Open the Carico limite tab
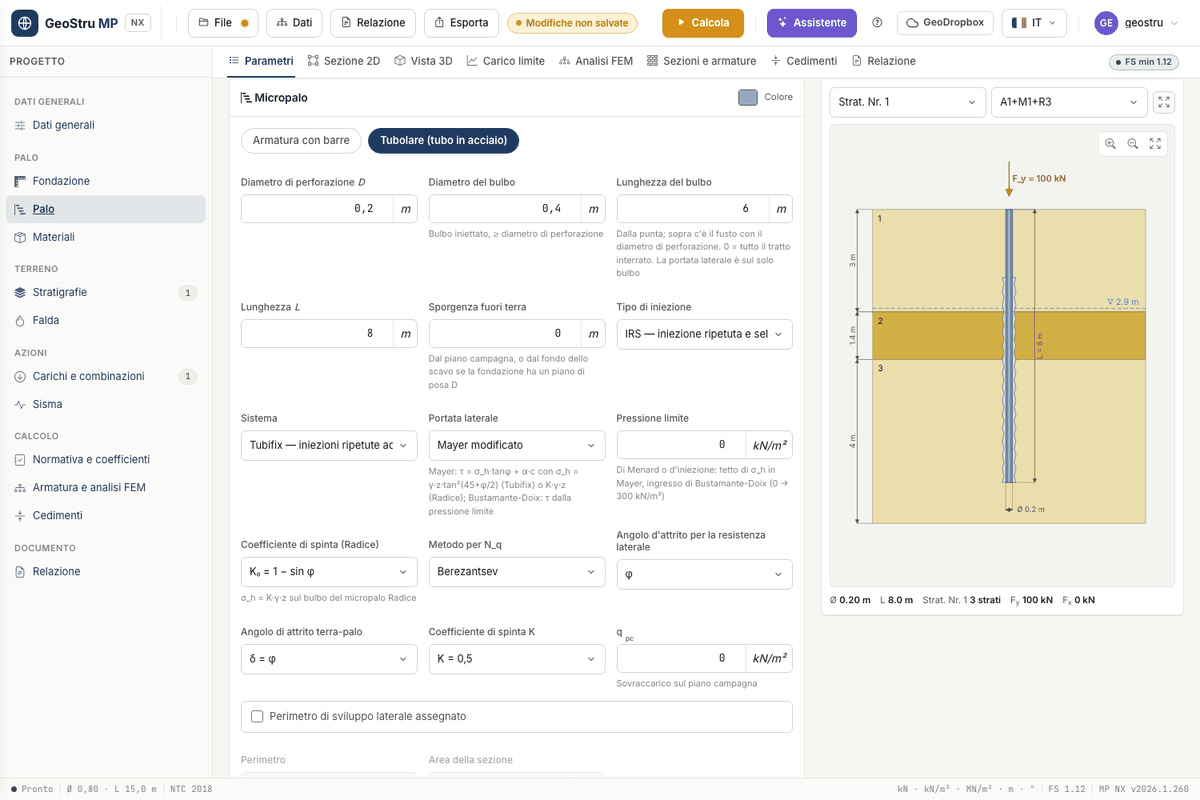The image size is (1200, 800). pyautogui.click(x=505, y=61)
